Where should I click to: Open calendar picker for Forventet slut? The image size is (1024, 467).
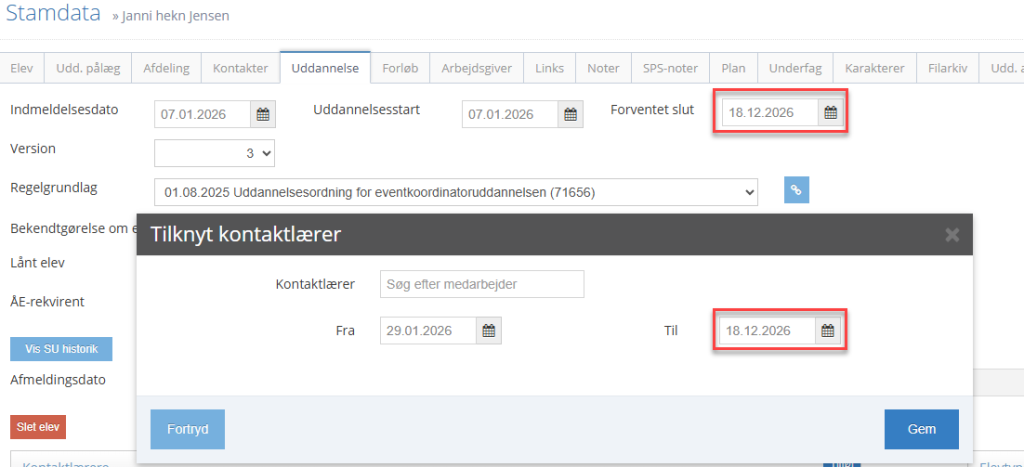[x=830, y=113]
